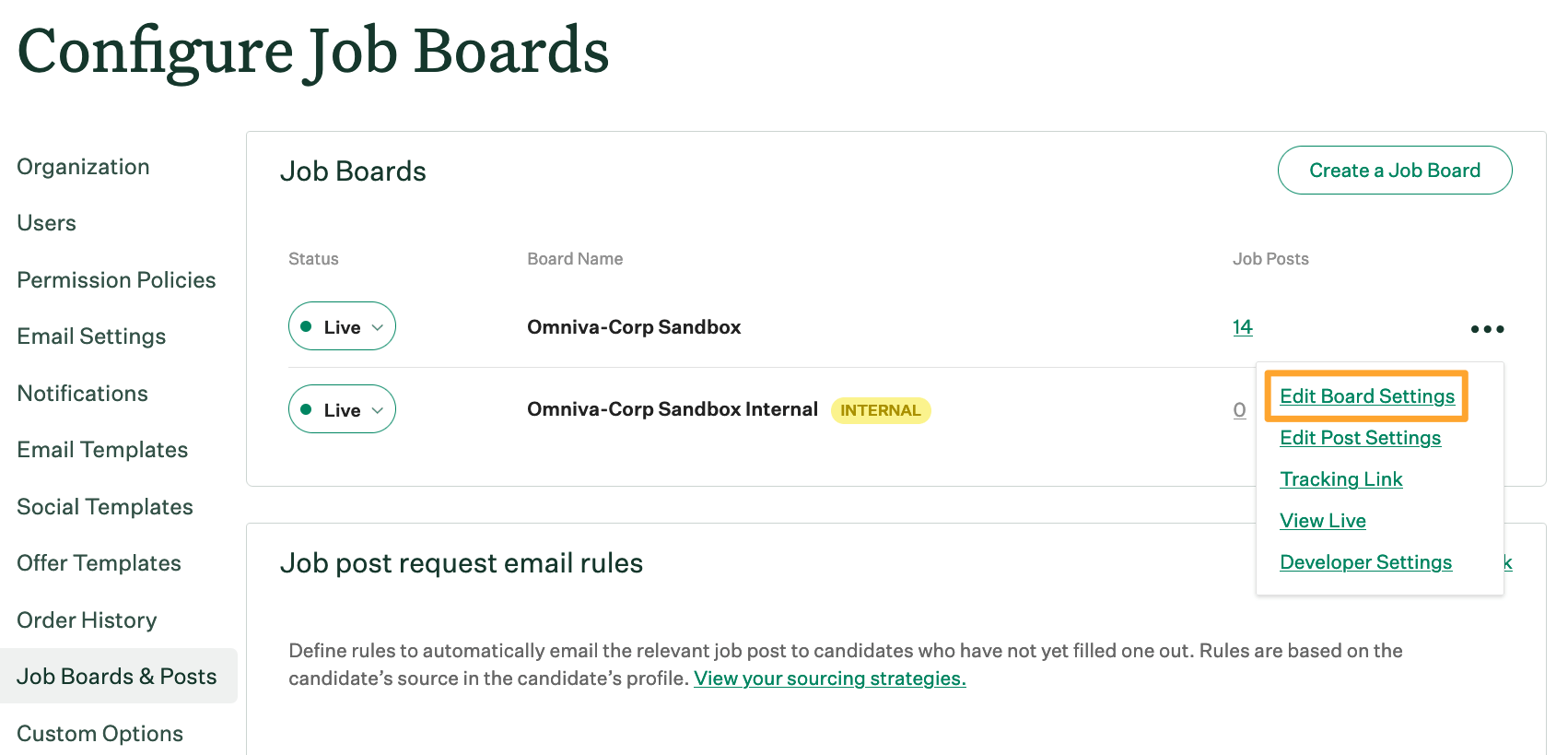Screen dimensions: 1568x755
Task: Choose Edit Post Settings menu option
Action: [1360, 438]
